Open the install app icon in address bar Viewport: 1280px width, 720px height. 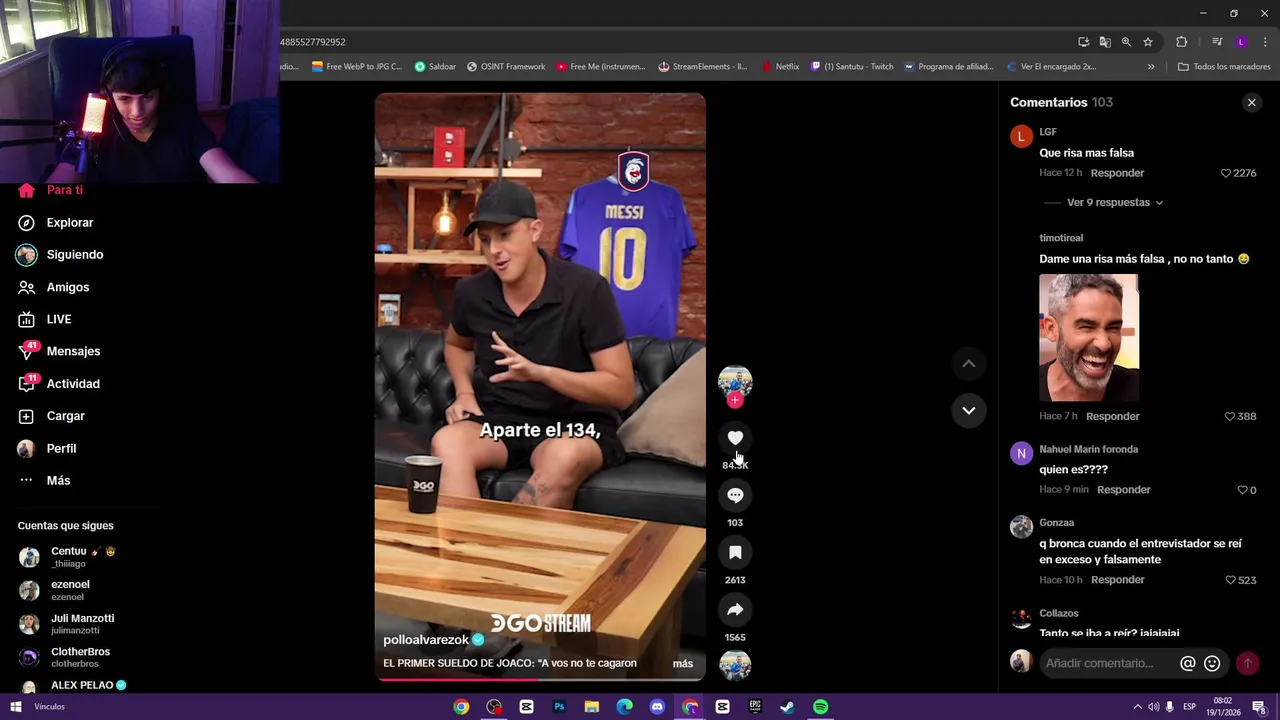coord(1083,42)
